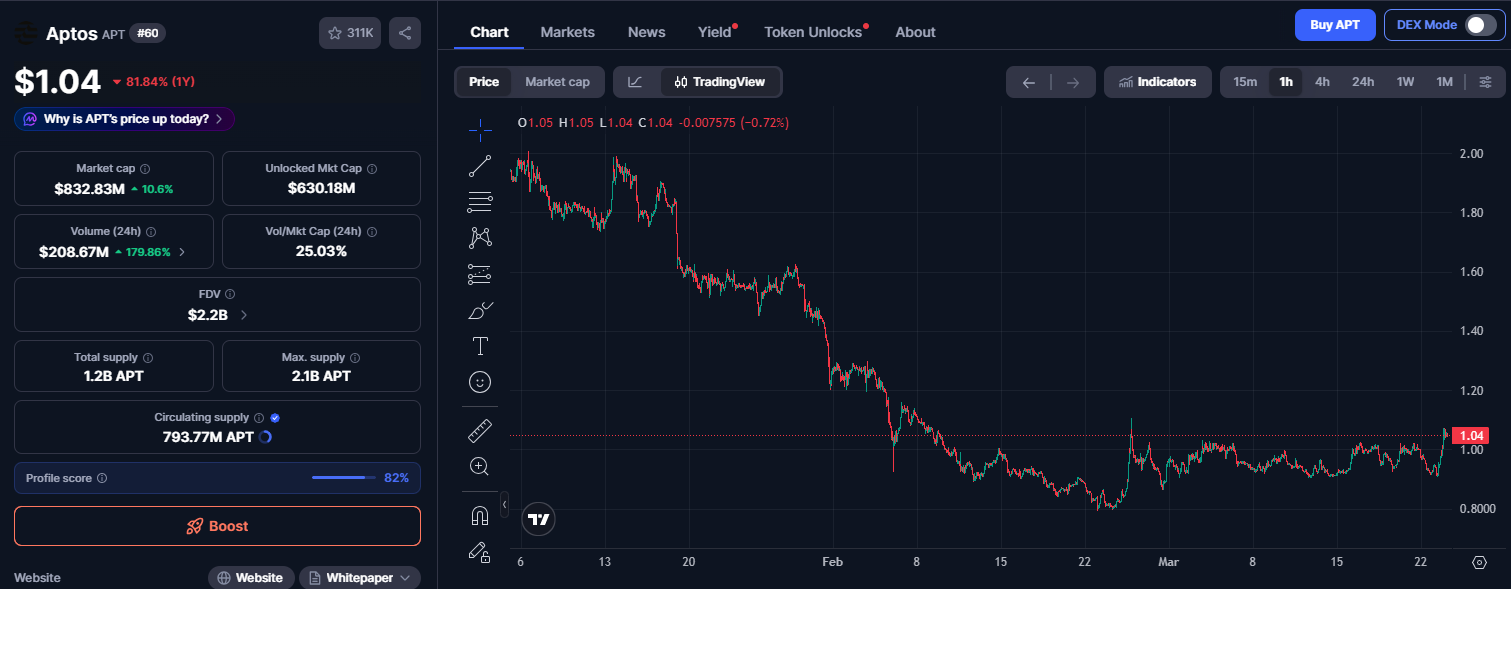
Task: Expand the Whitepaper dropdown
Action: pos(360,578)
